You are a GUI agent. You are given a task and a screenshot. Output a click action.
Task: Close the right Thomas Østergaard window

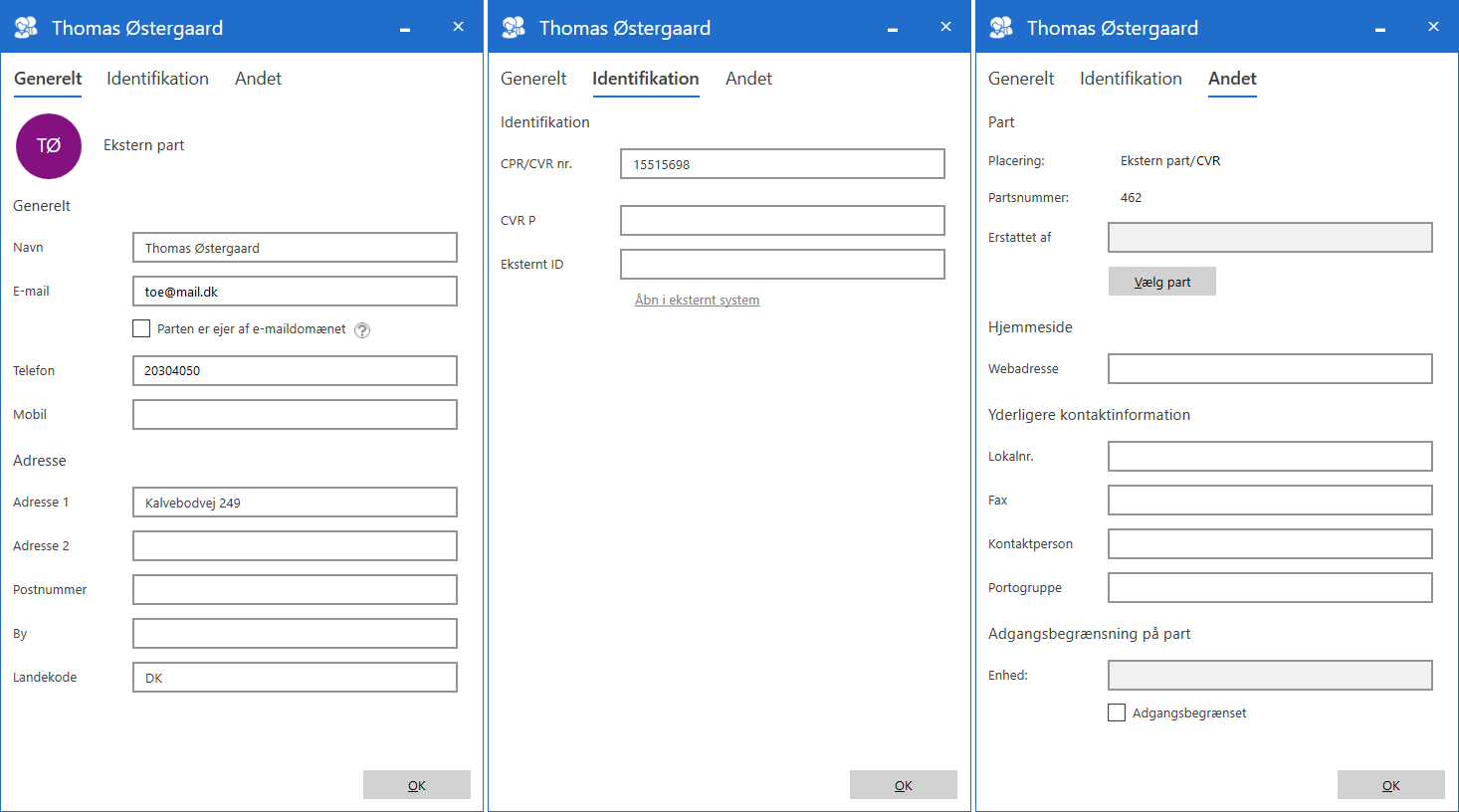[1433, 27]
